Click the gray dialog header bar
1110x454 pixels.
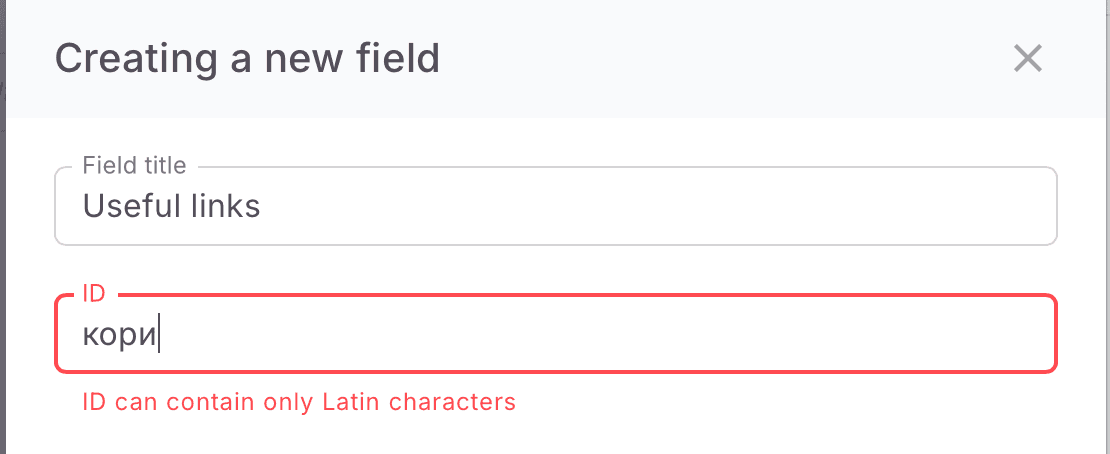coord(700,59)
